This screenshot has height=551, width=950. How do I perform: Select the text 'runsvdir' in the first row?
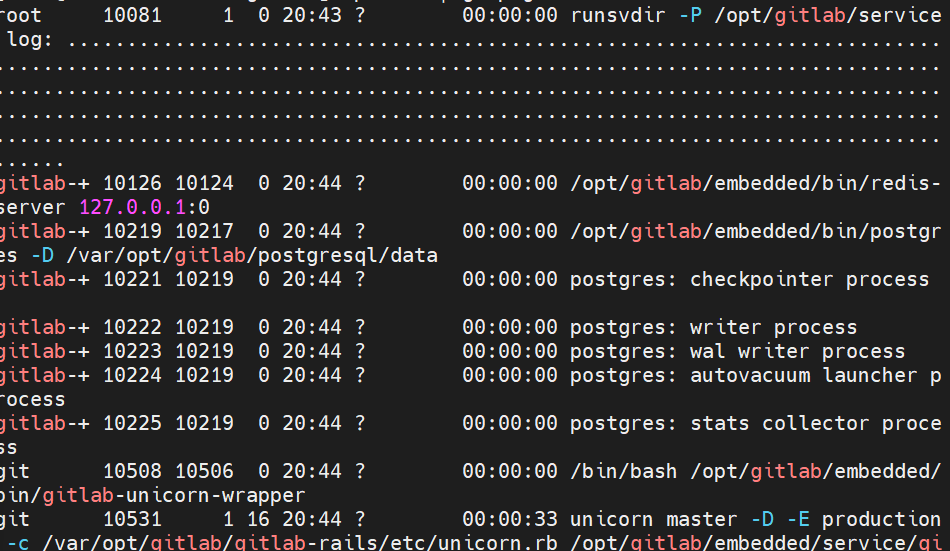tap(618, 15)
